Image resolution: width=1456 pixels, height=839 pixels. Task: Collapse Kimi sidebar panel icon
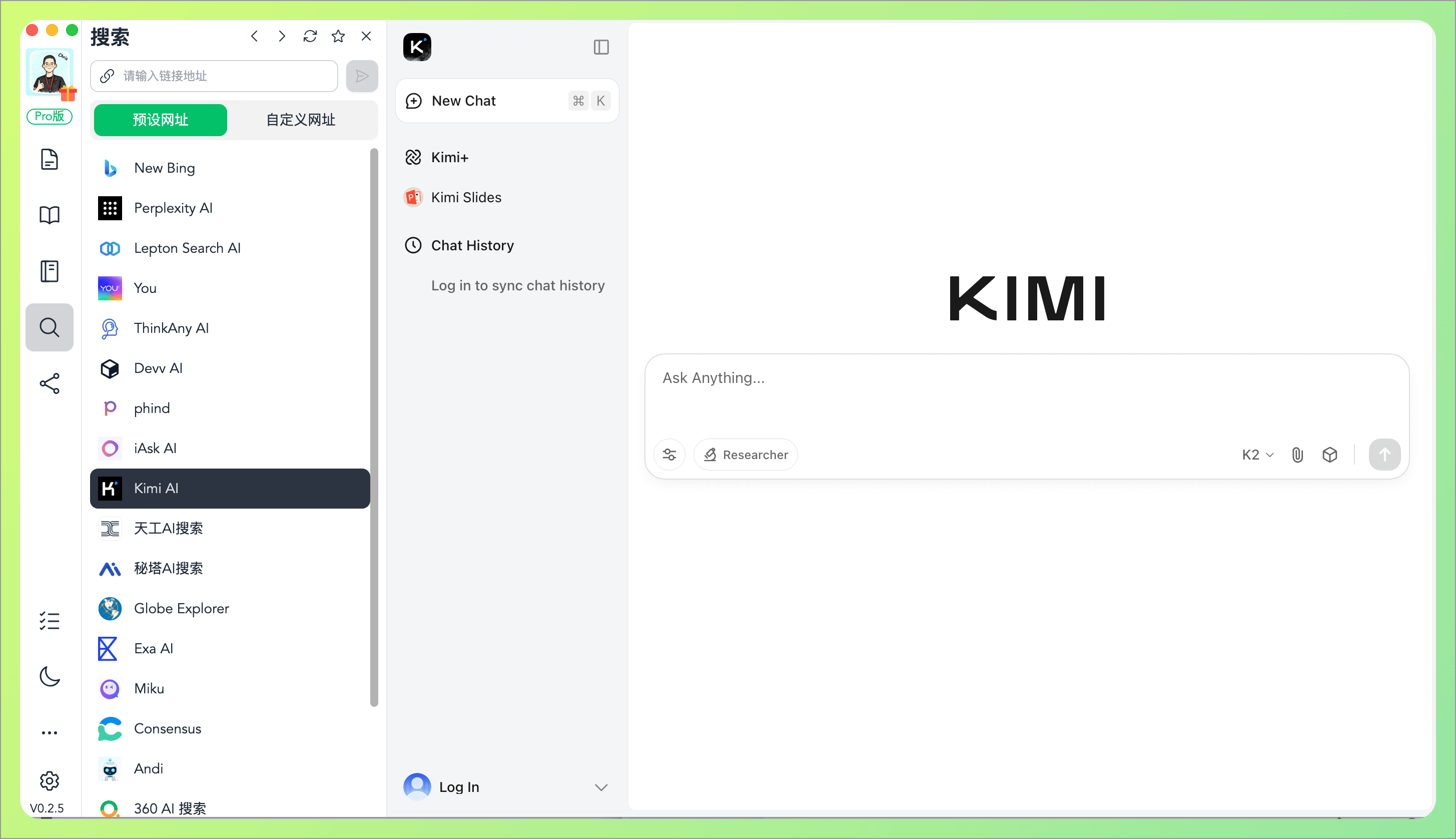pyautogui.click(x=601, y=47)
